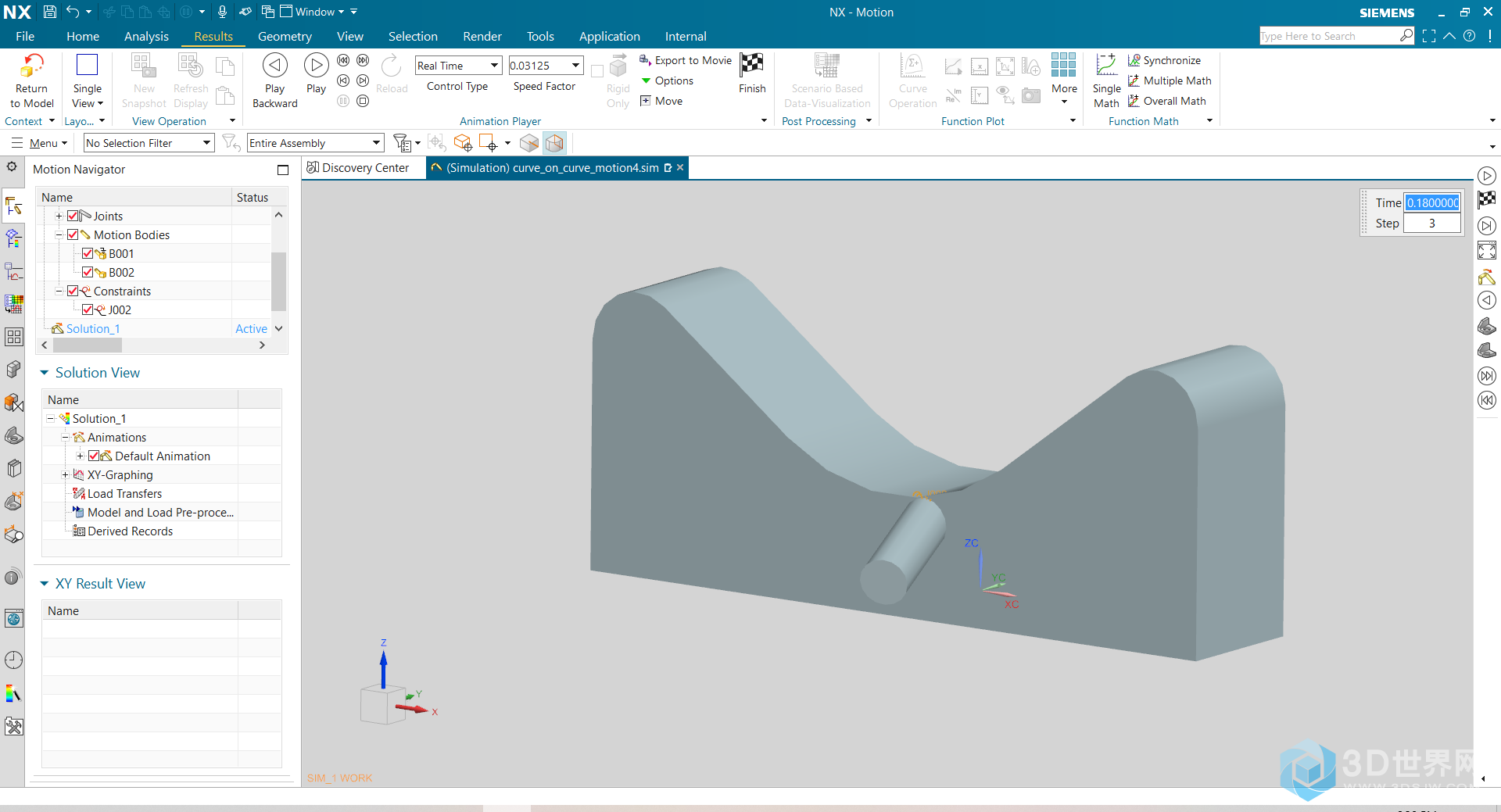1501x812 pixels.
Task: Click the help question mark icon
Action: pos(1470,36)
